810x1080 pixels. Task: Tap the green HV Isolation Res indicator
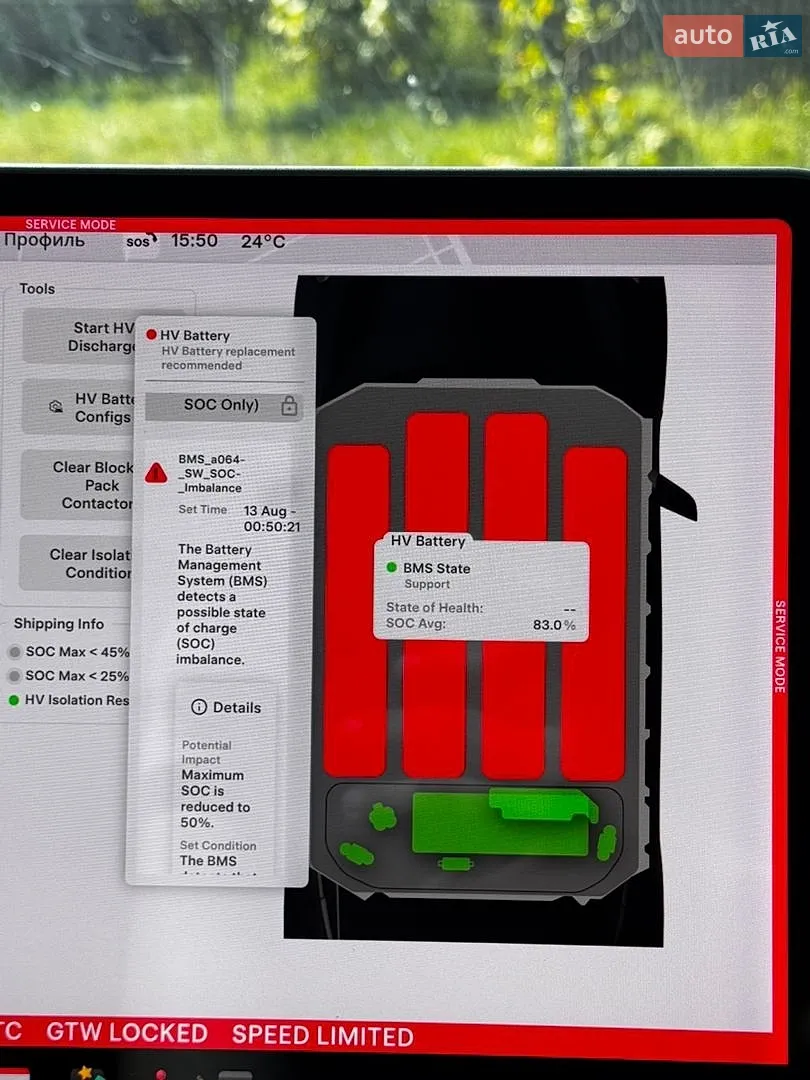click(13, 700)
